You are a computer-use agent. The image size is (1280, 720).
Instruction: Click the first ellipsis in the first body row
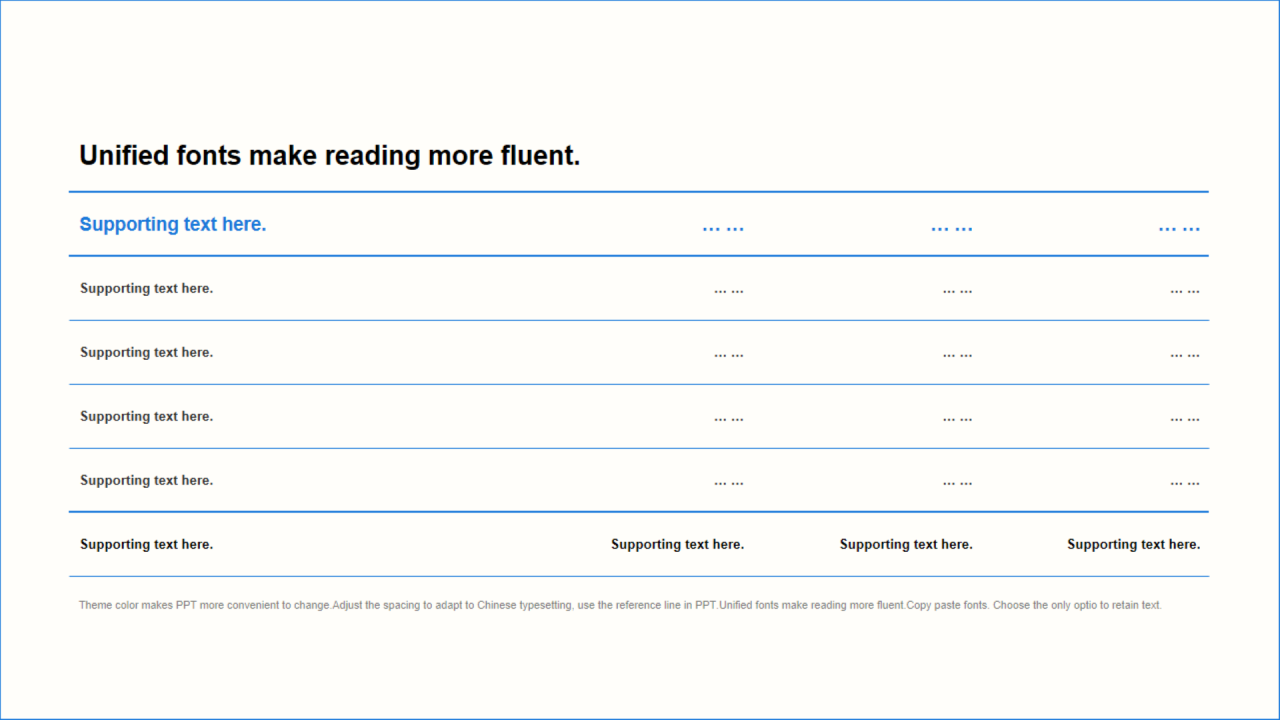729,290
